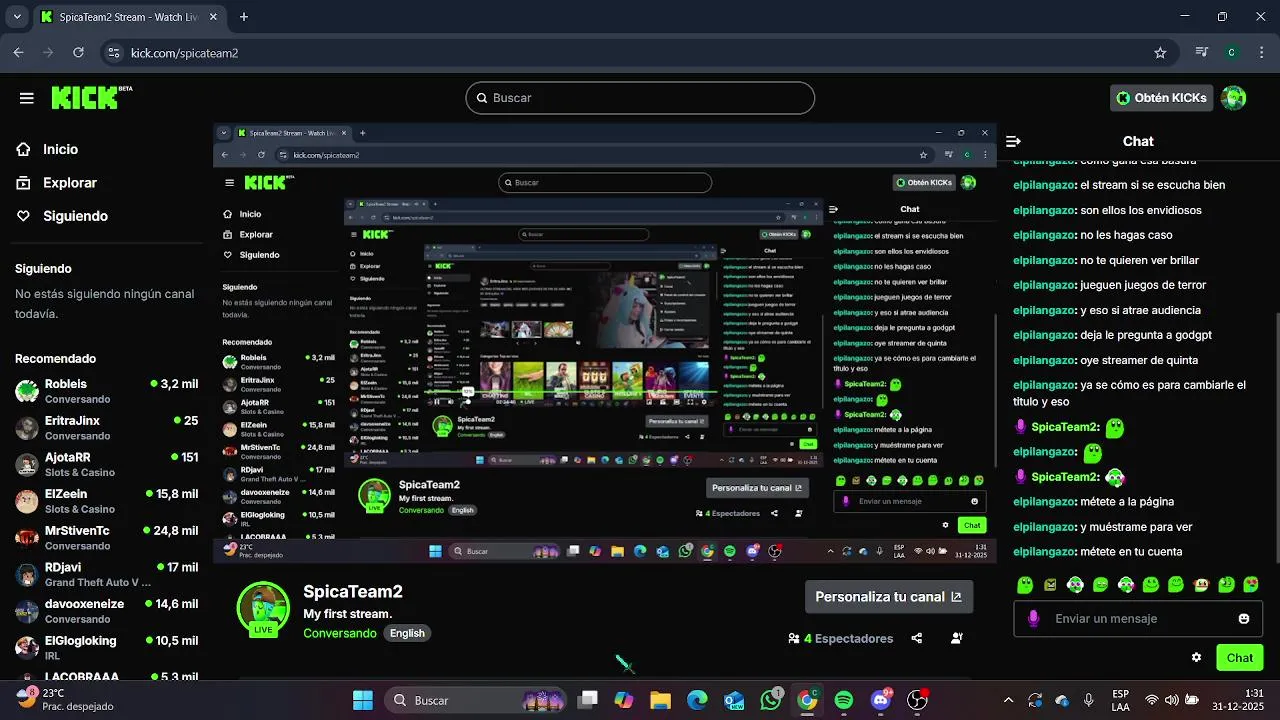
Task: Open OBS Studio from the taskbar
Action: [x=917, y=700]
